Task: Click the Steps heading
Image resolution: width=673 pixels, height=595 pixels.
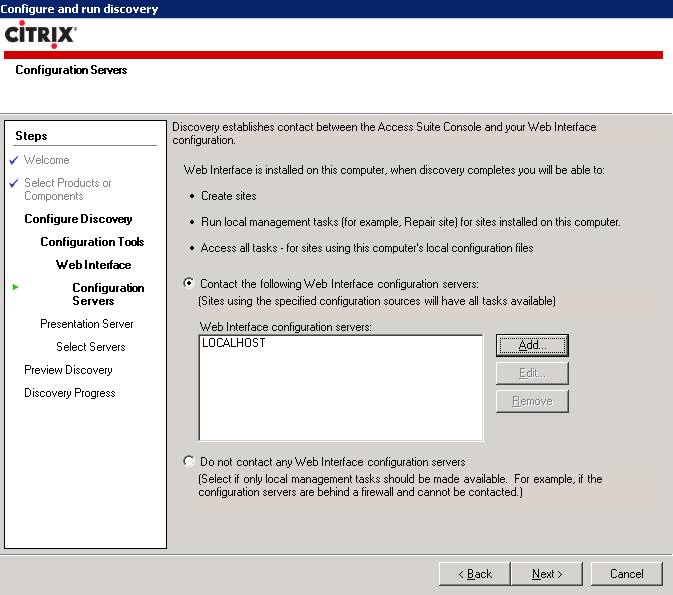Action: pyautogui.click(x=31, y=136)
